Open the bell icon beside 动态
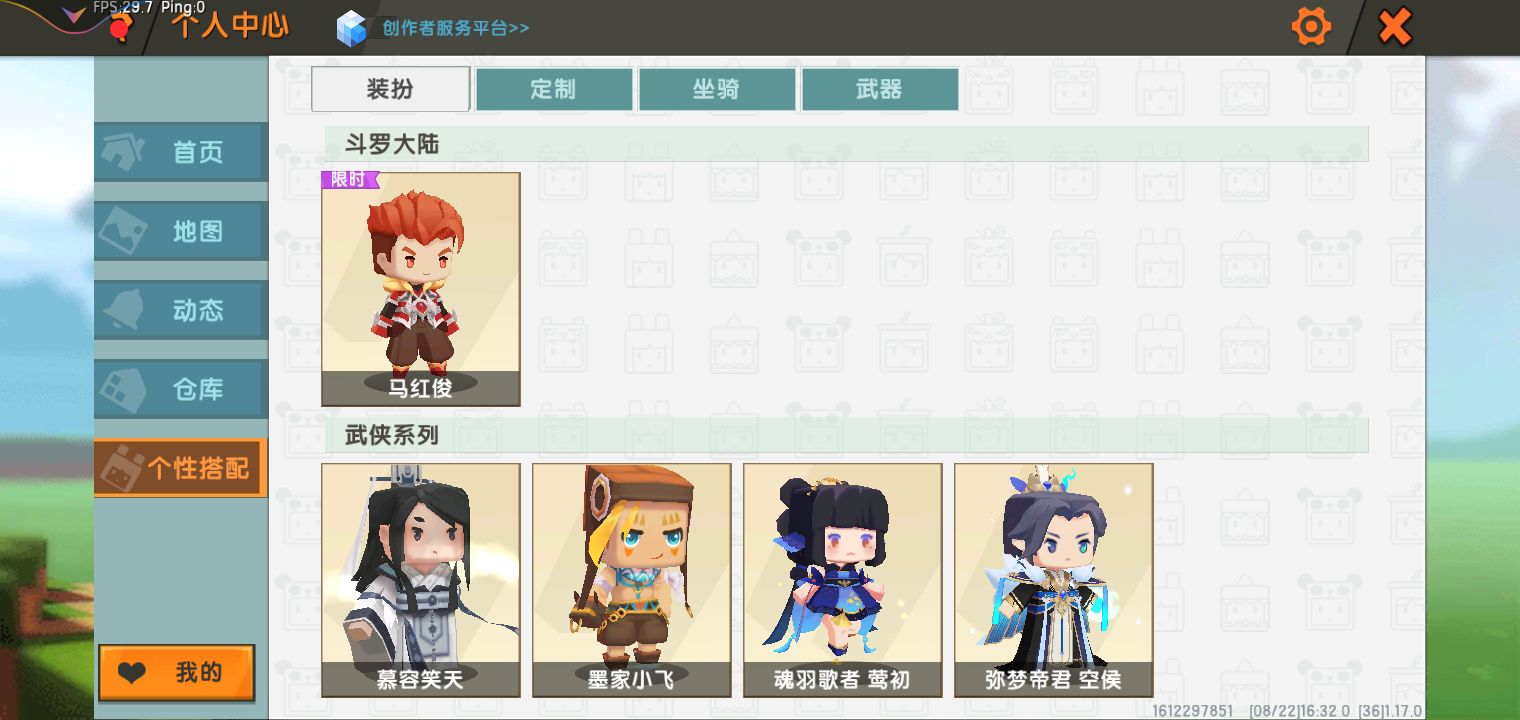 click(123, 310)
